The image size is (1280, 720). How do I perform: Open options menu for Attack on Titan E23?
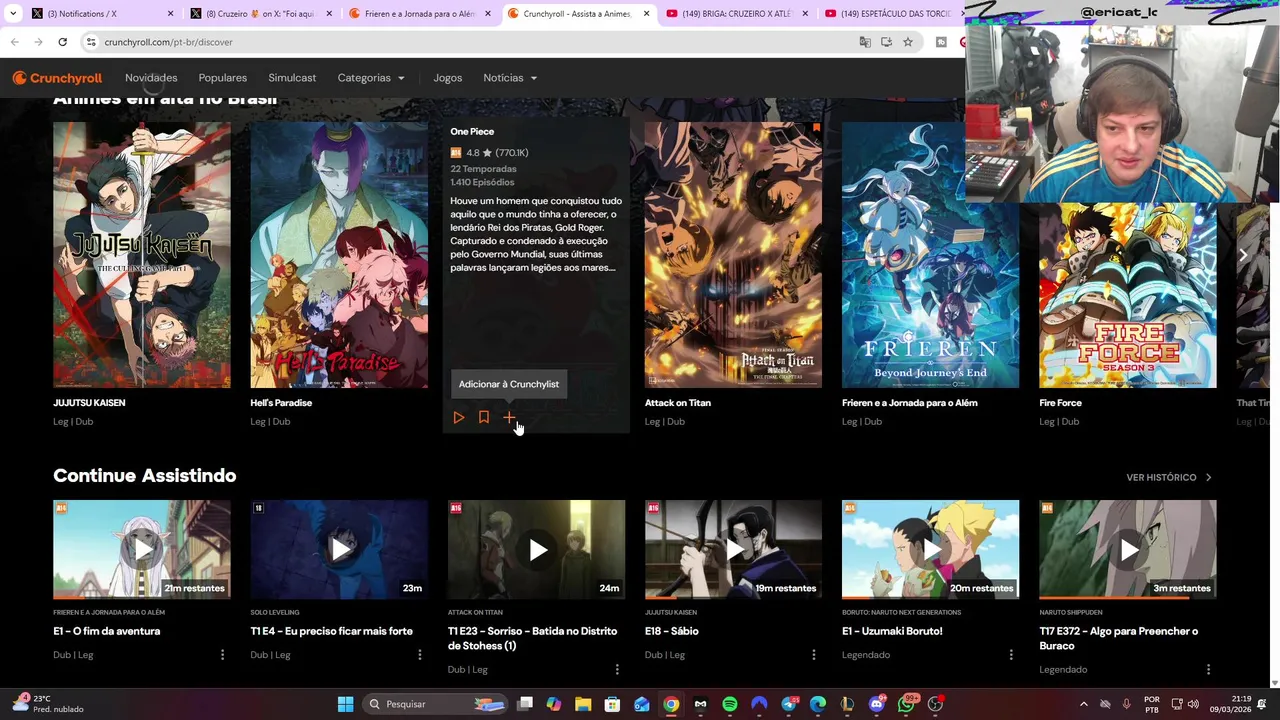tap(617, 670)
